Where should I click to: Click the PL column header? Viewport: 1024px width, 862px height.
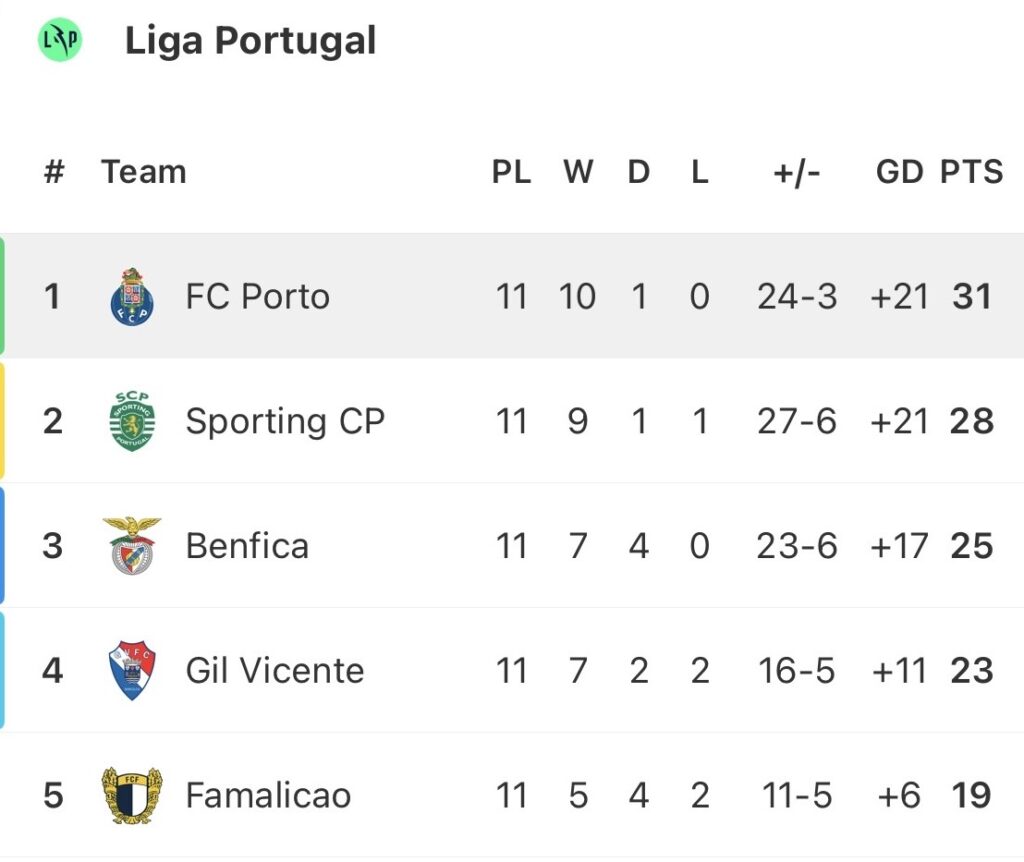tap(511, 172)
